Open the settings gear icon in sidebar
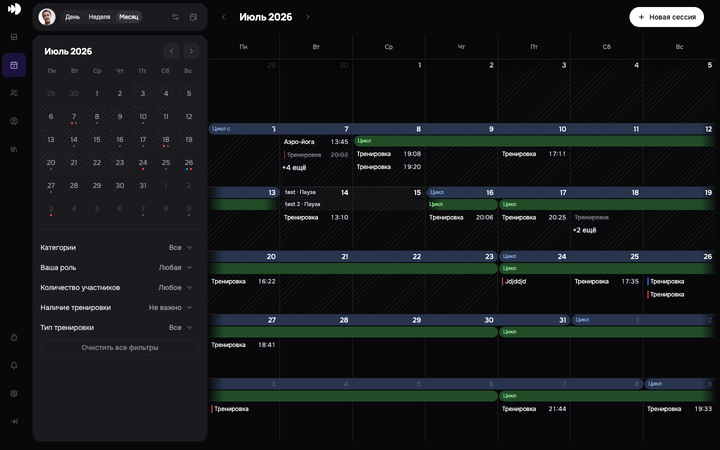 click(x=14, y=394)
